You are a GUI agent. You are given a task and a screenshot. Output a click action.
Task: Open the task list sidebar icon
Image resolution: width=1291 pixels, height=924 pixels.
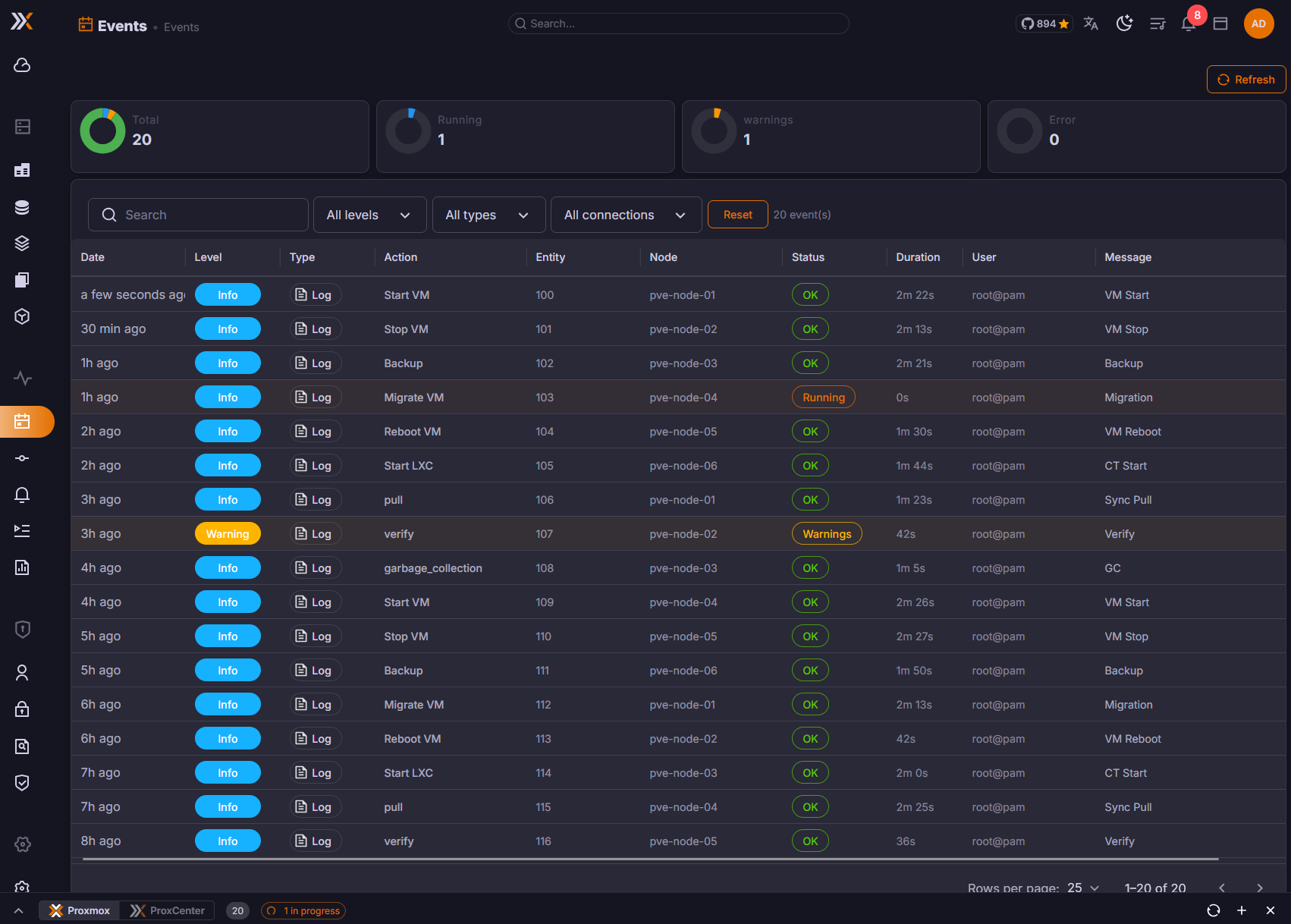click(x=22, y=531)
